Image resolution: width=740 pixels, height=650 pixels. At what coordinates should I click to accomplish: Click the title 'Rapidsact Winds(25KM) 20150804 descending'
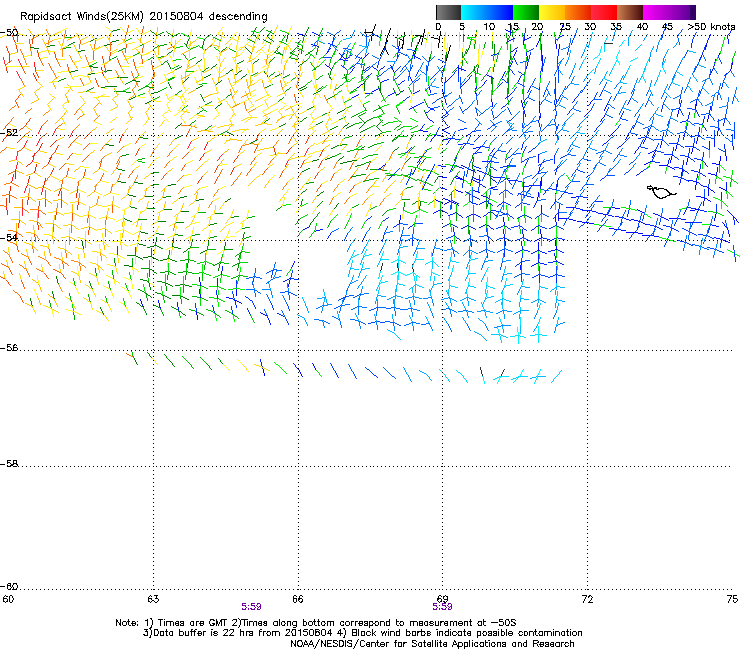click(143, 17)
